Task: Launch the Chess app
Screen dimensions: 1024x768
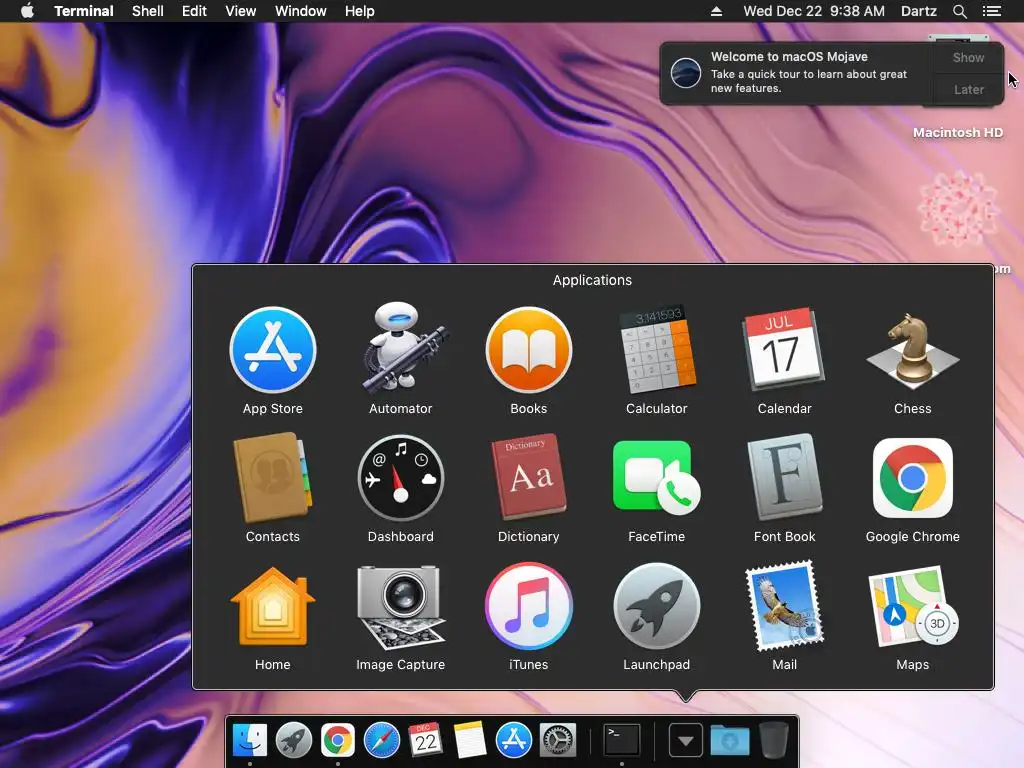Action: click(x=912, y=351)
